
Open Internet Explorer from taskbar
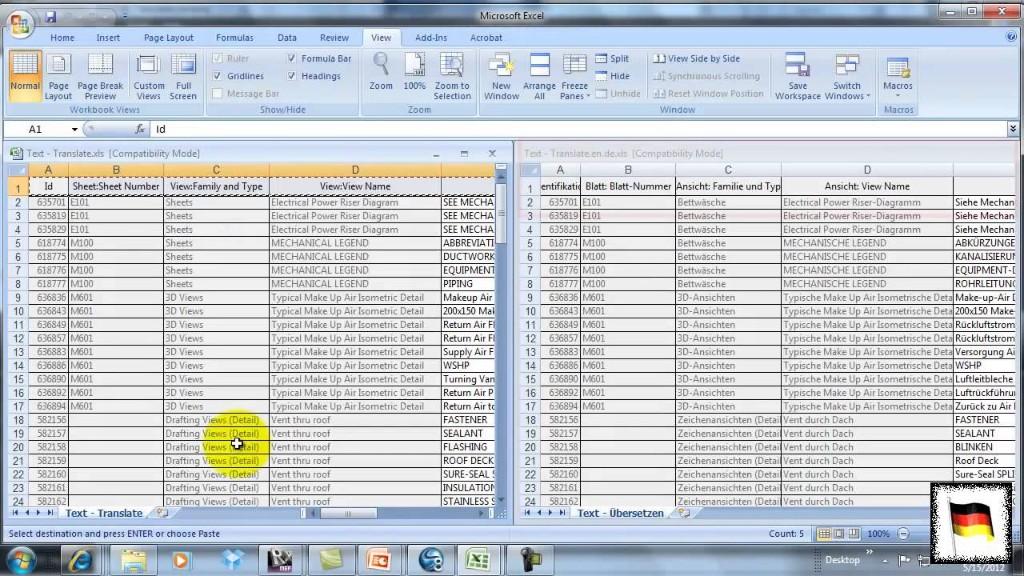(80, 560)
